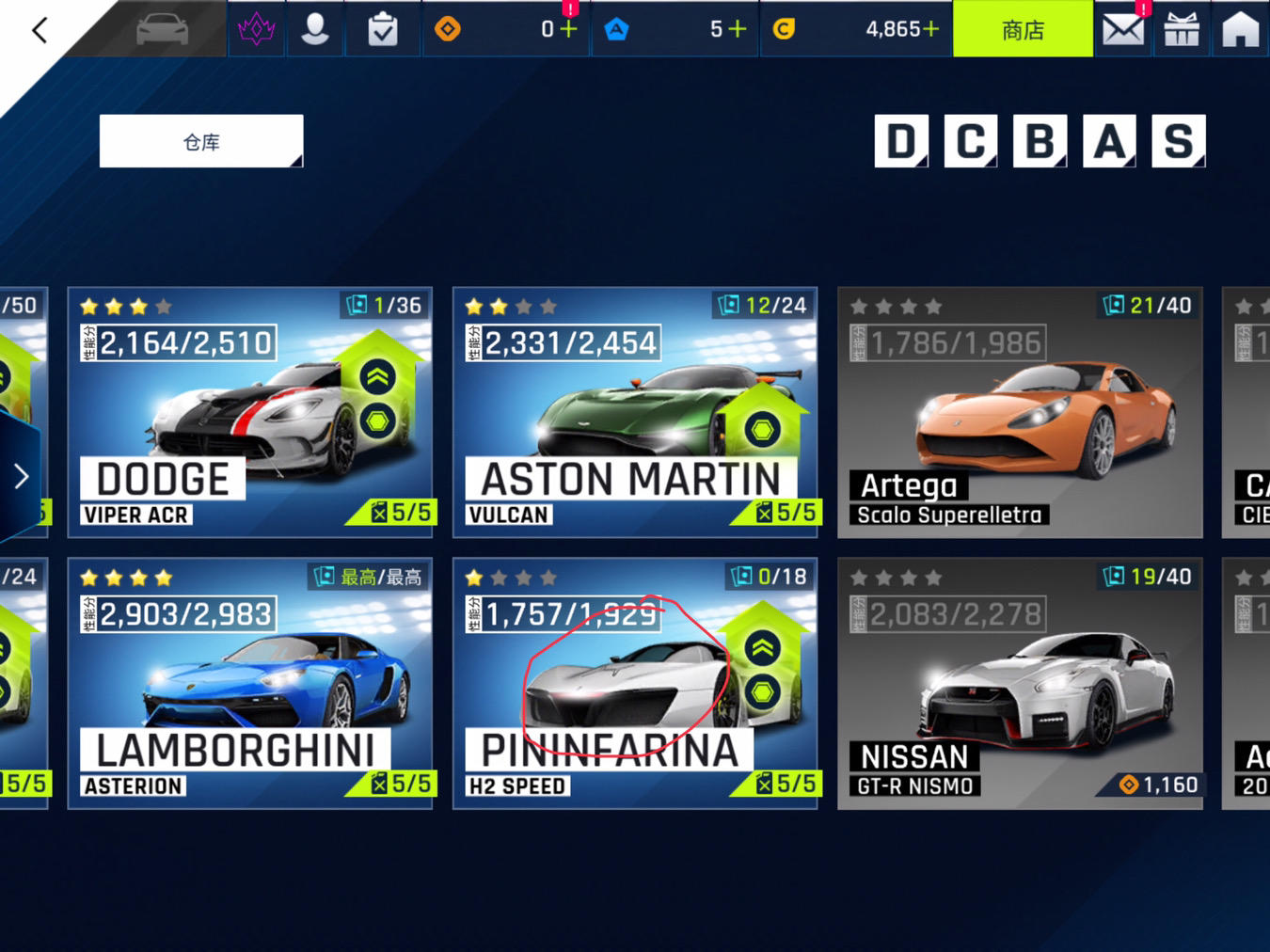Tap Lamborghini rating 2,903/2,983
Image resolution: width=1270 pixels, height=952 pixels.
tap(179, 614)
